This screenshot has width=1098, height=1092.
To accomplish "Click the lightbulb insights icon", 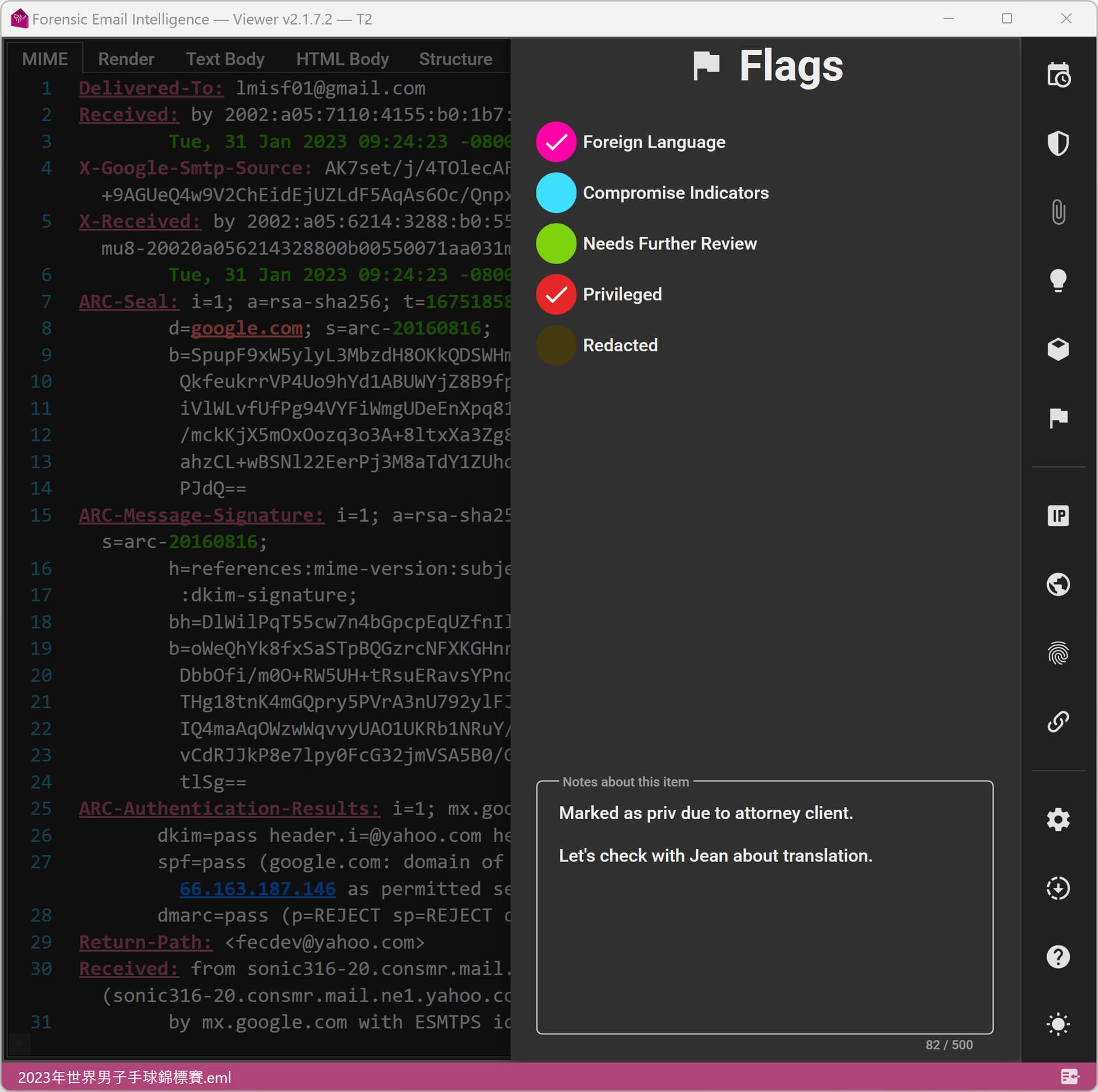I will (1057, 280).
